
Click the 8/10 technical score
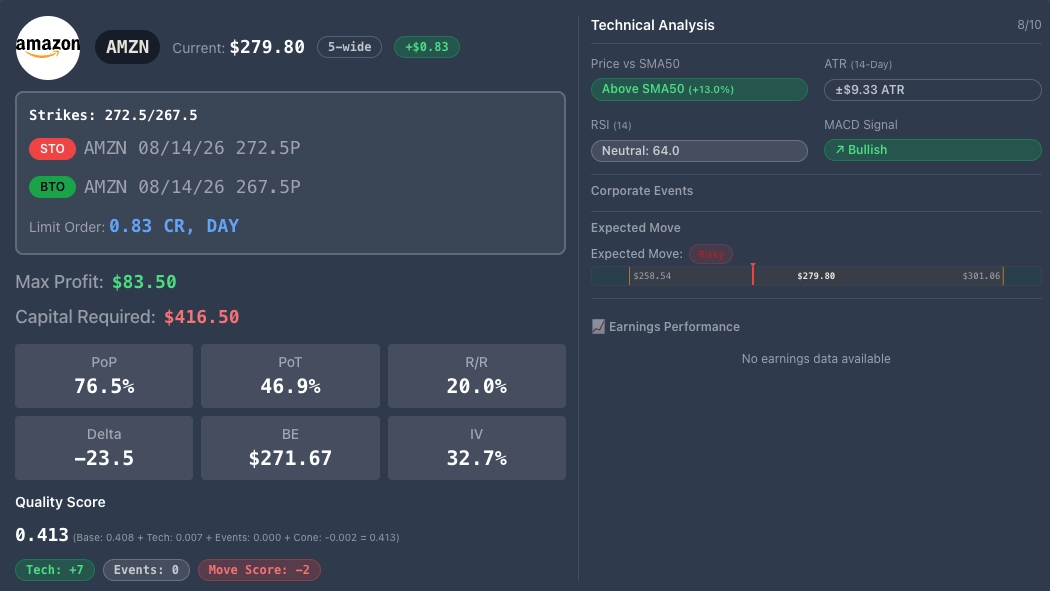[x=1029, y=25]
